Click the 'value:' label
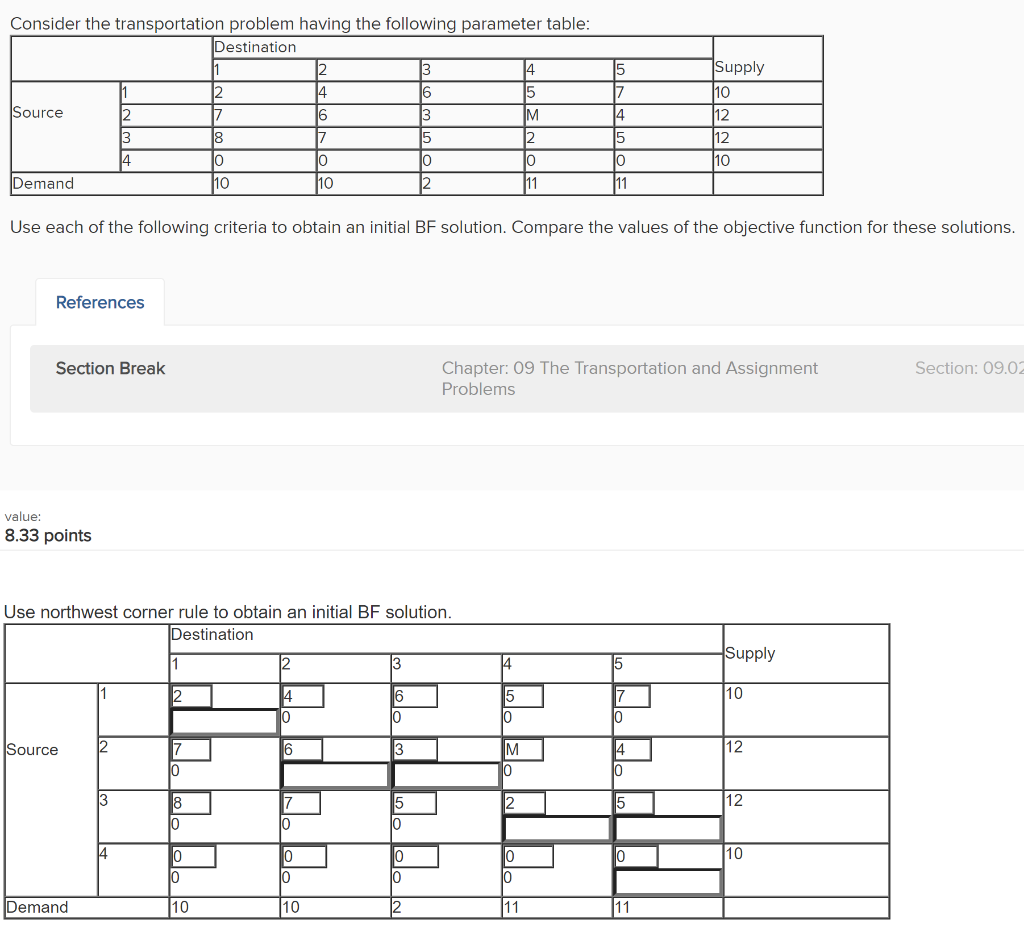The height and width of the screenshot is (932, 1024). tap(23, 517)
